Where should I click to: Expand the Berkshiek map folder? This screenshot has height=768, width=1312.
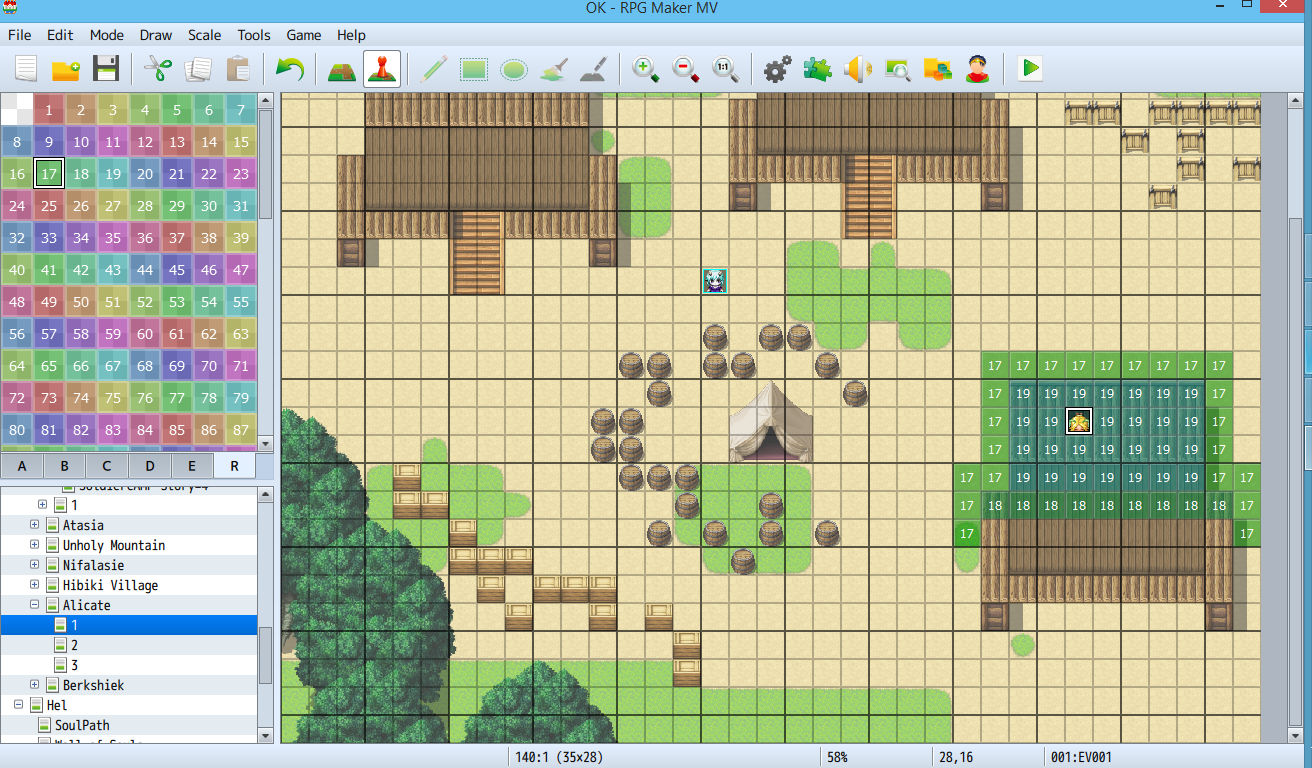click(x=34, y=685)
